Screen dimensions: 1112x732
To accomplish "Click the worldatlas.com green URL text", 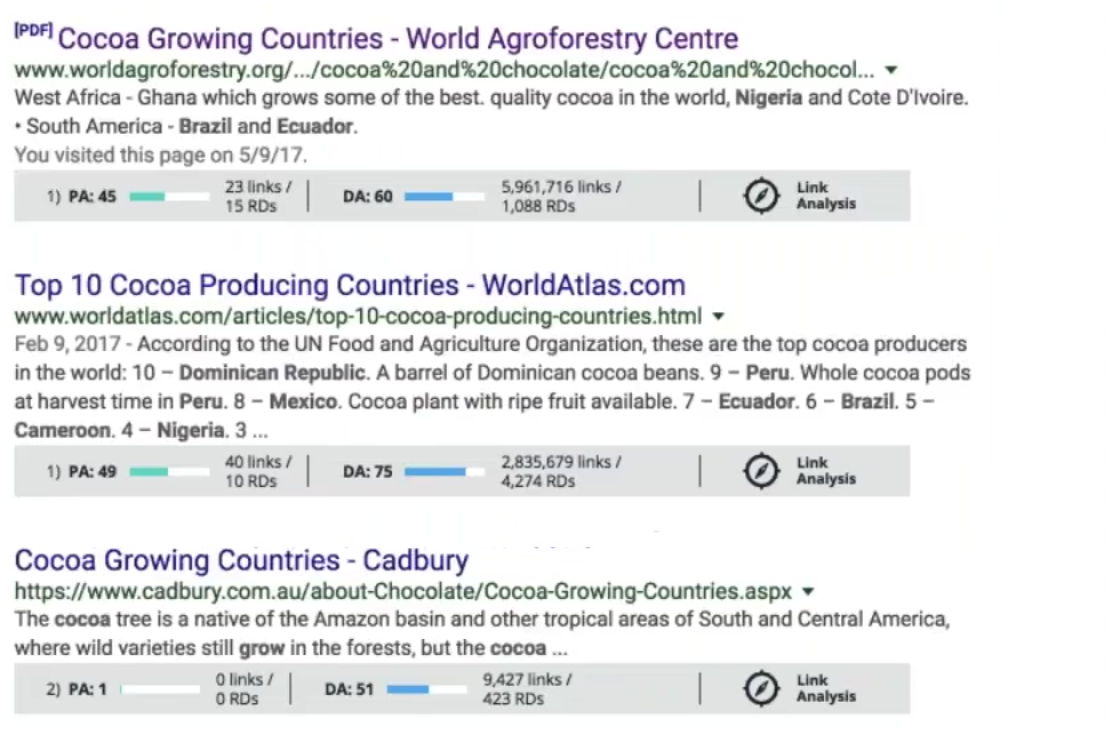I will [x=358, y=316].
